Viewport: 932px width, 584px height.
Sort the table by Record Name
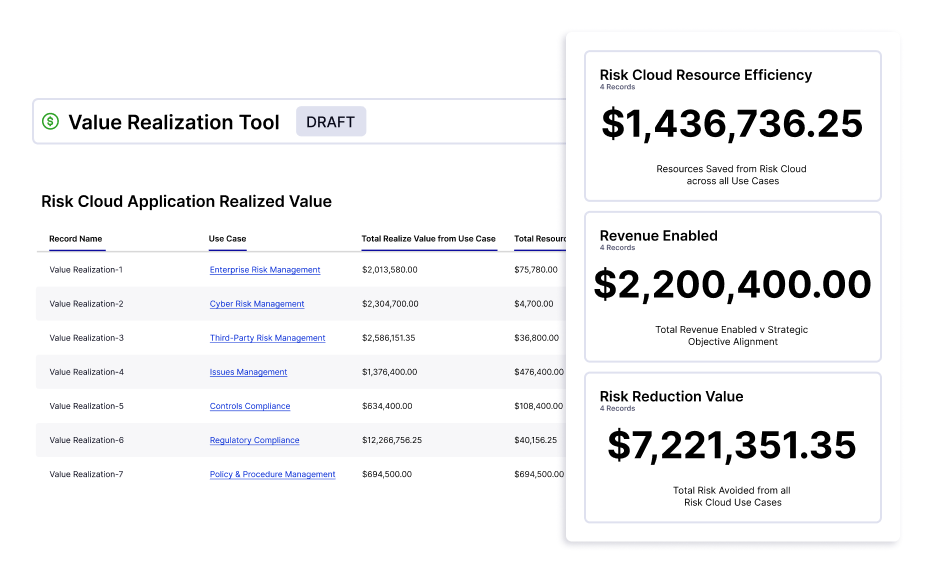coord(75,239)
